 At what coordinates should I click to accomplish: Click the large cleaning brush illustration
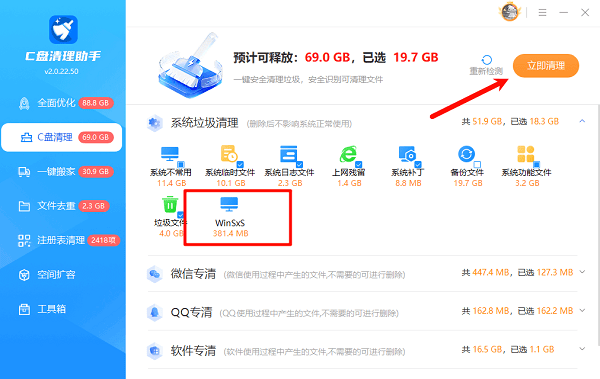tap(190, 66)
